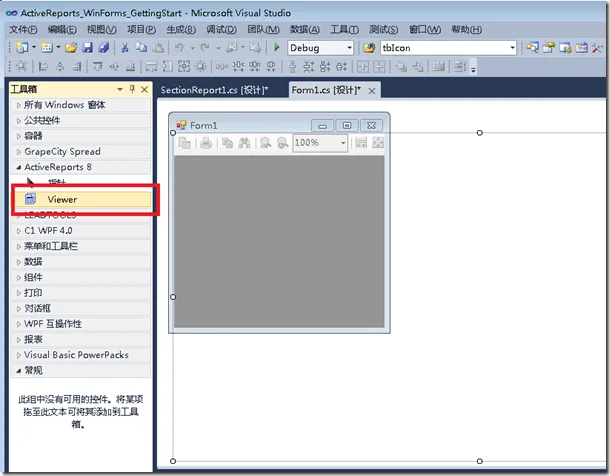Click the binoculars find icon in viewer
Viewport: 610px width, 476px height.
[243, 143]
